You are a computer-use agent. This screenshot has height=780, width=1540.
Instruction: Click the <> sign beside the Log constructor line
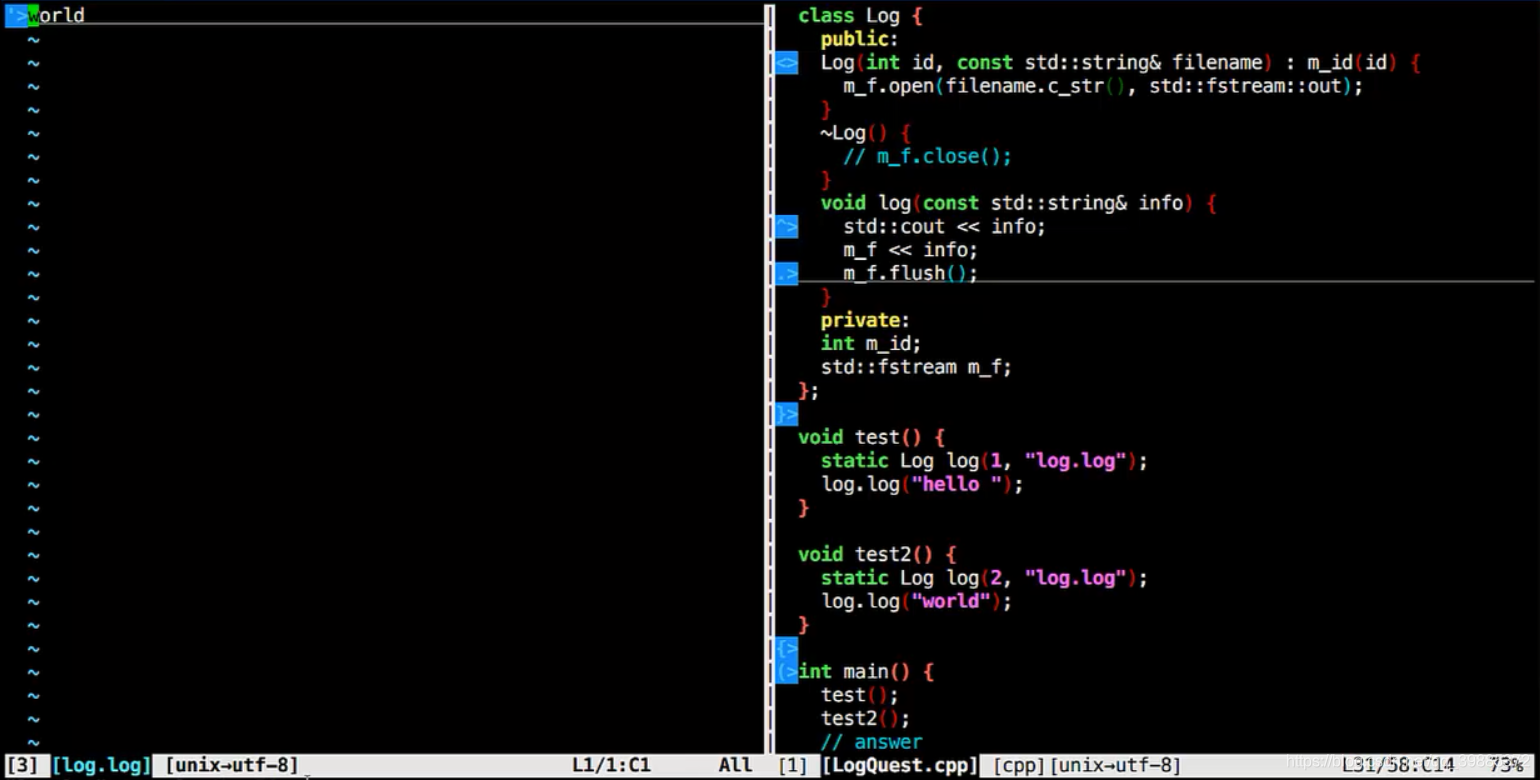pos(787,63)
